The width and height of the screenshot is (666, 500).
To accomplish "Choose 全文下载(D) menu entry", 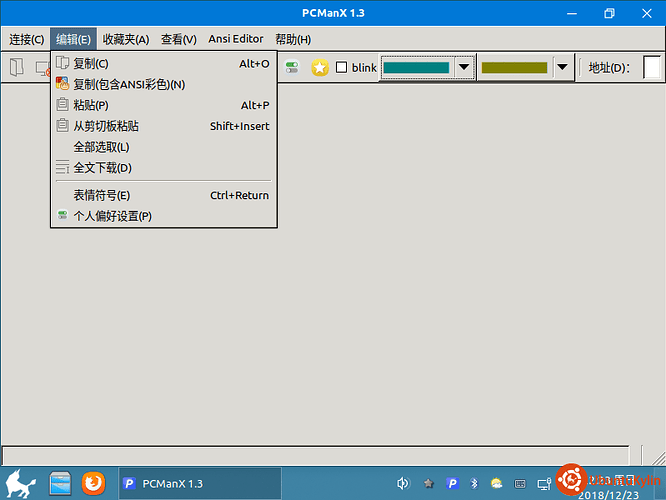I will [164, 168].
